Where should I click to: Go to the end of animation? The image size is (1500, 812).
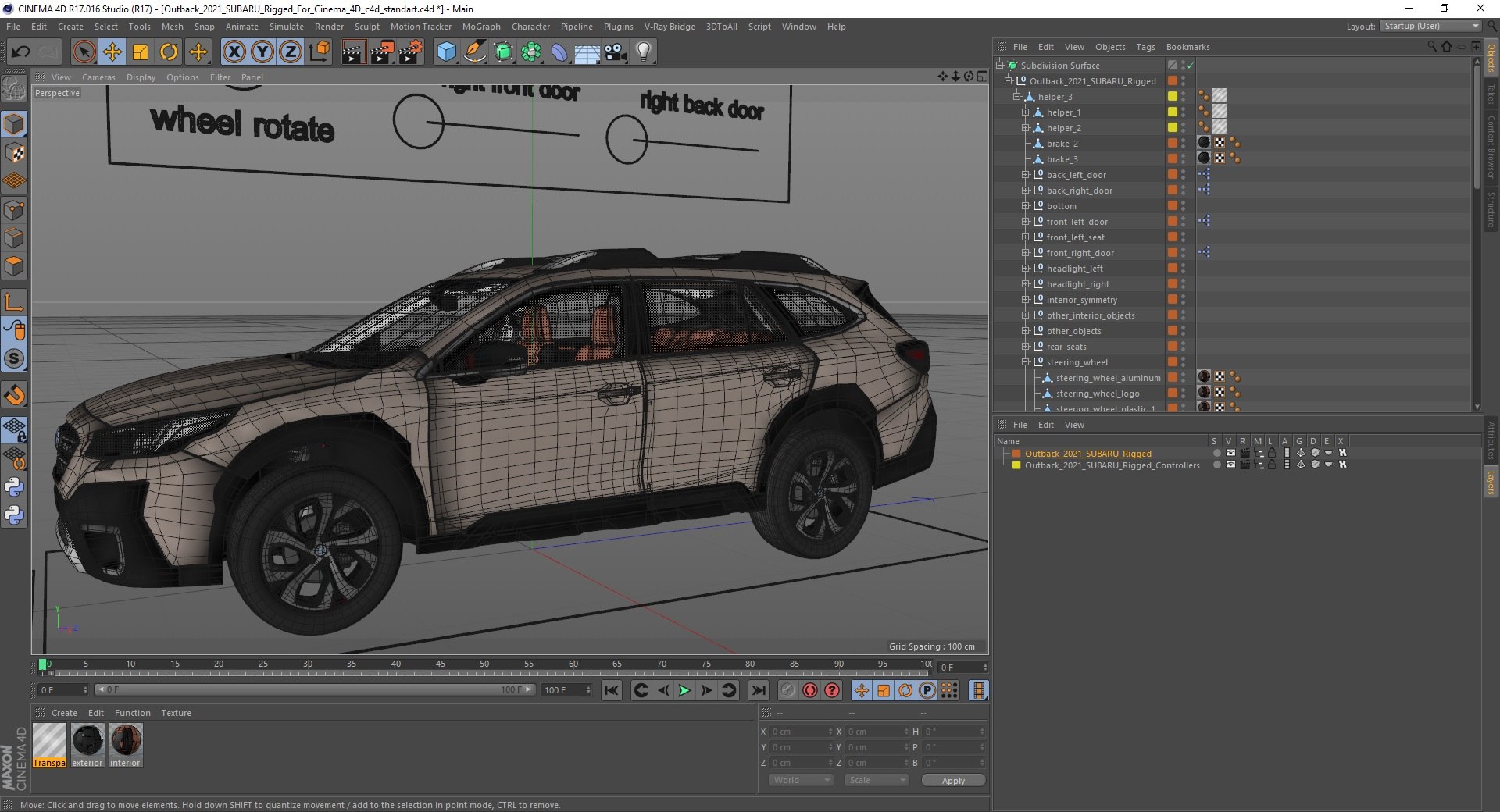click(x=758, y=690)
